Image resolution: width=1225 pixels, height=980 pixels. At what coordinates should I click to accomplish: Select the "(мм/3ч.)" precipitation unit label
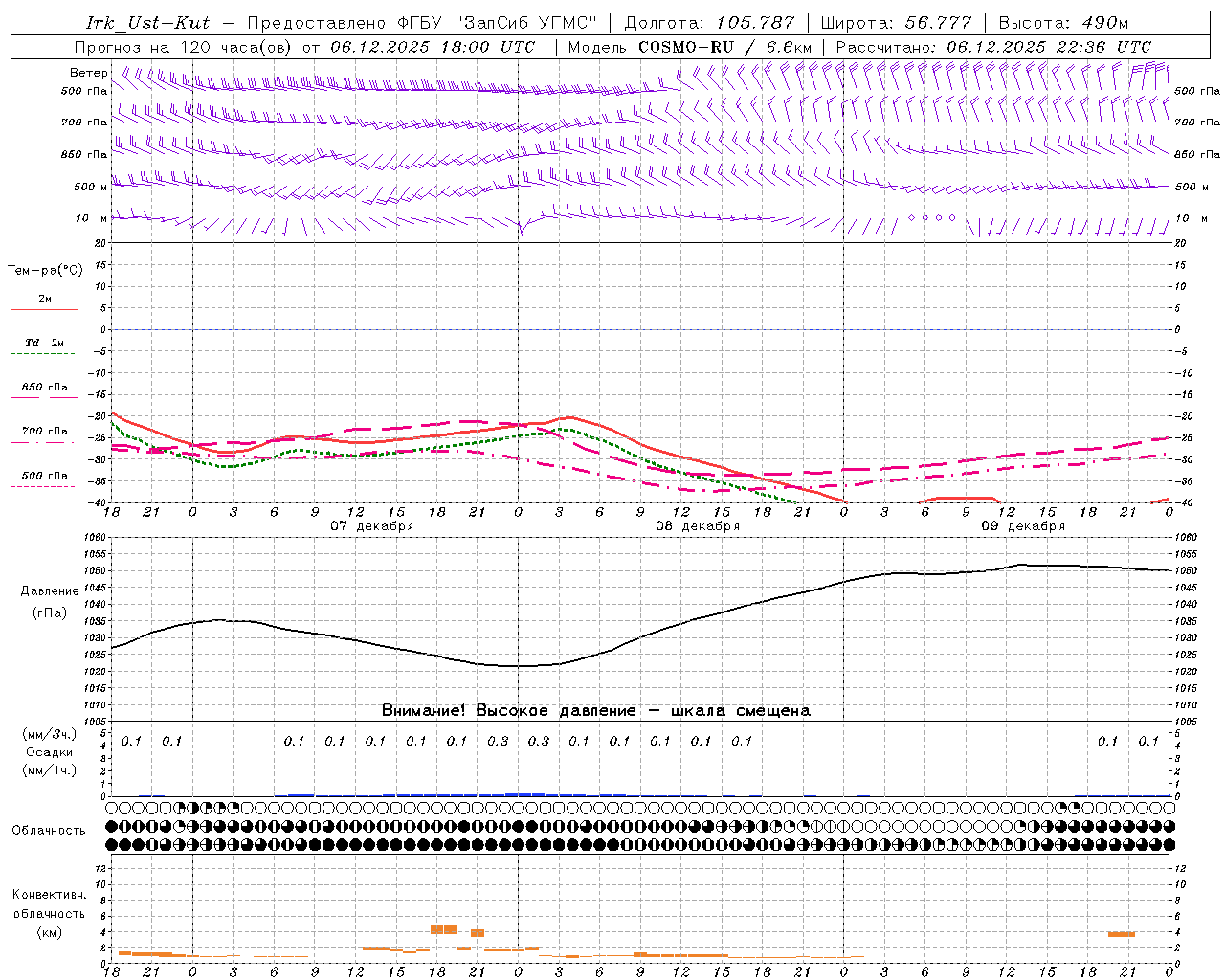[49, 734]
